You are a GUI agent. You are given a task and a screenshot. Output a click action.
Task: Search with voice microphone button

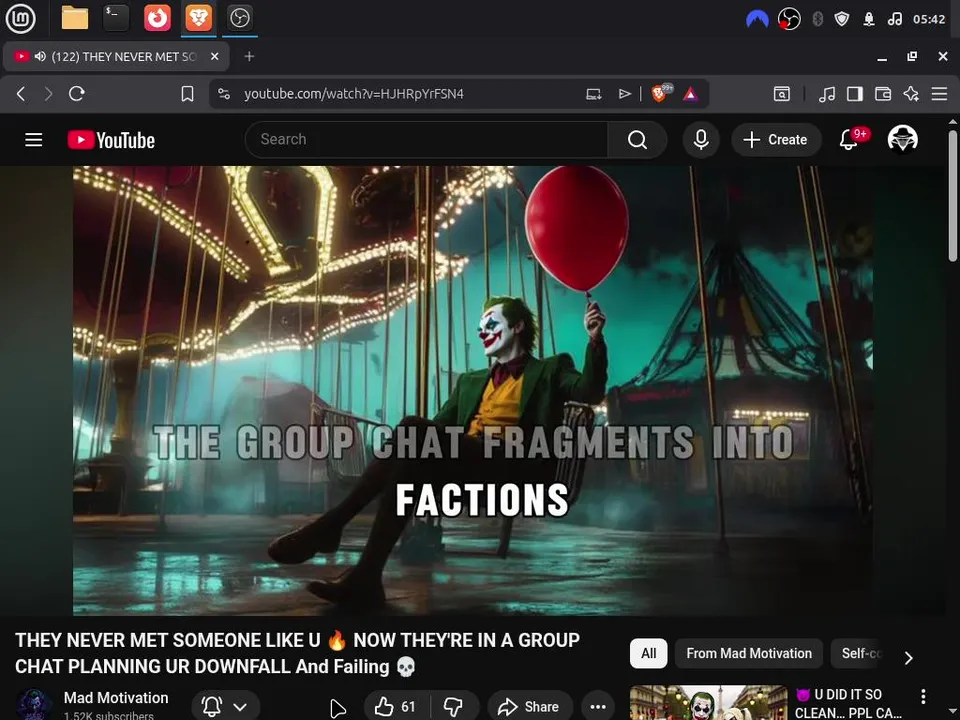701,140
